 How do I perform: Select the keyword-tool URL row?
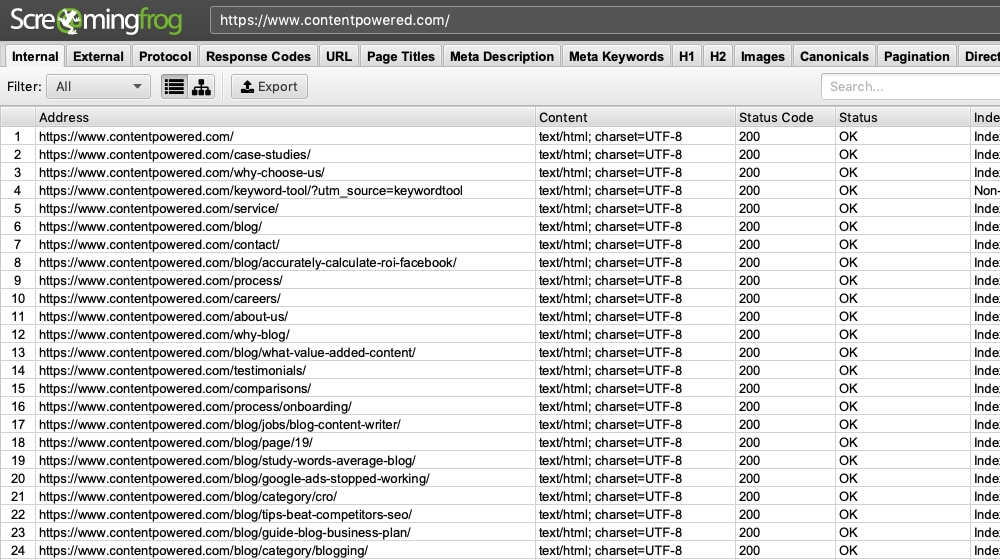click(x=250, y=191)
